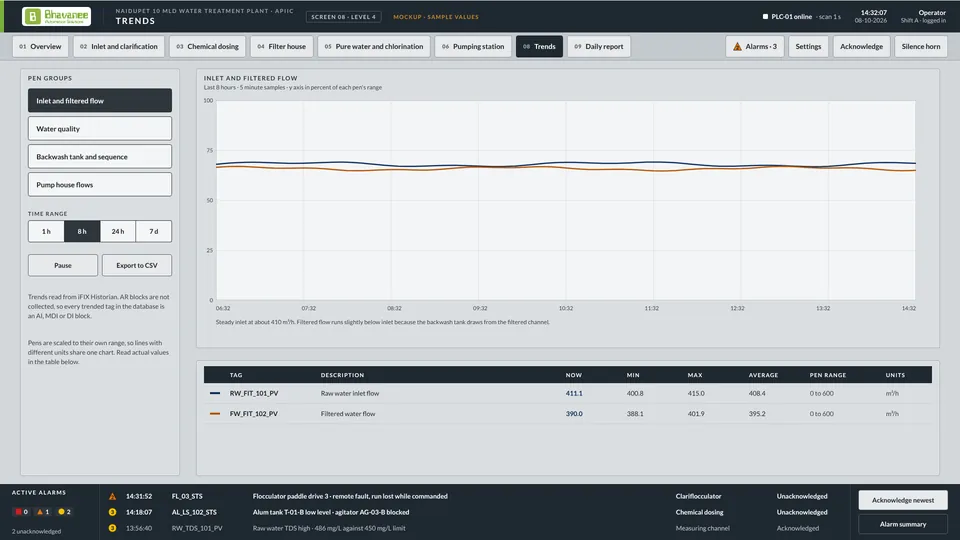Click Acknowledge newest
The width and height of the screenshot is (960, 540).
click(x=903, y=500)
